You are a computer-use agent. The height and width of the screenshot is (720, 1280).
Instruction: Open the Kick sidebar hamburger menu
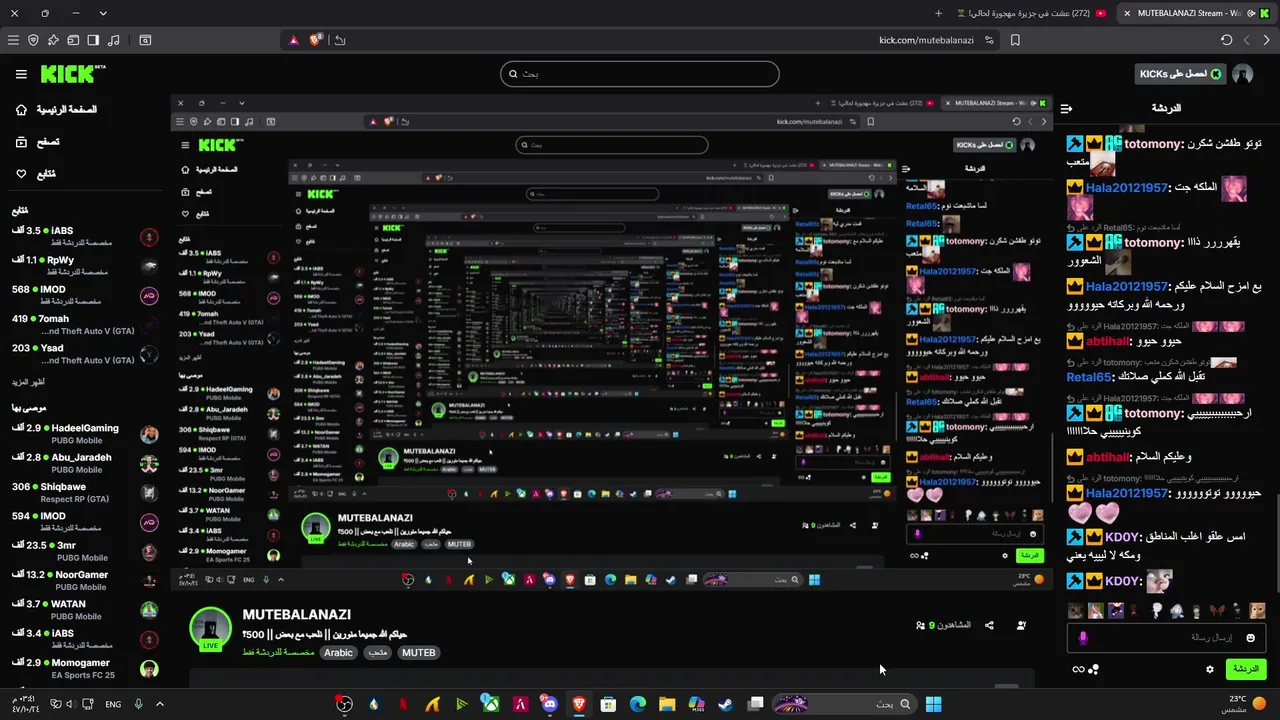(x=21, y=74)
